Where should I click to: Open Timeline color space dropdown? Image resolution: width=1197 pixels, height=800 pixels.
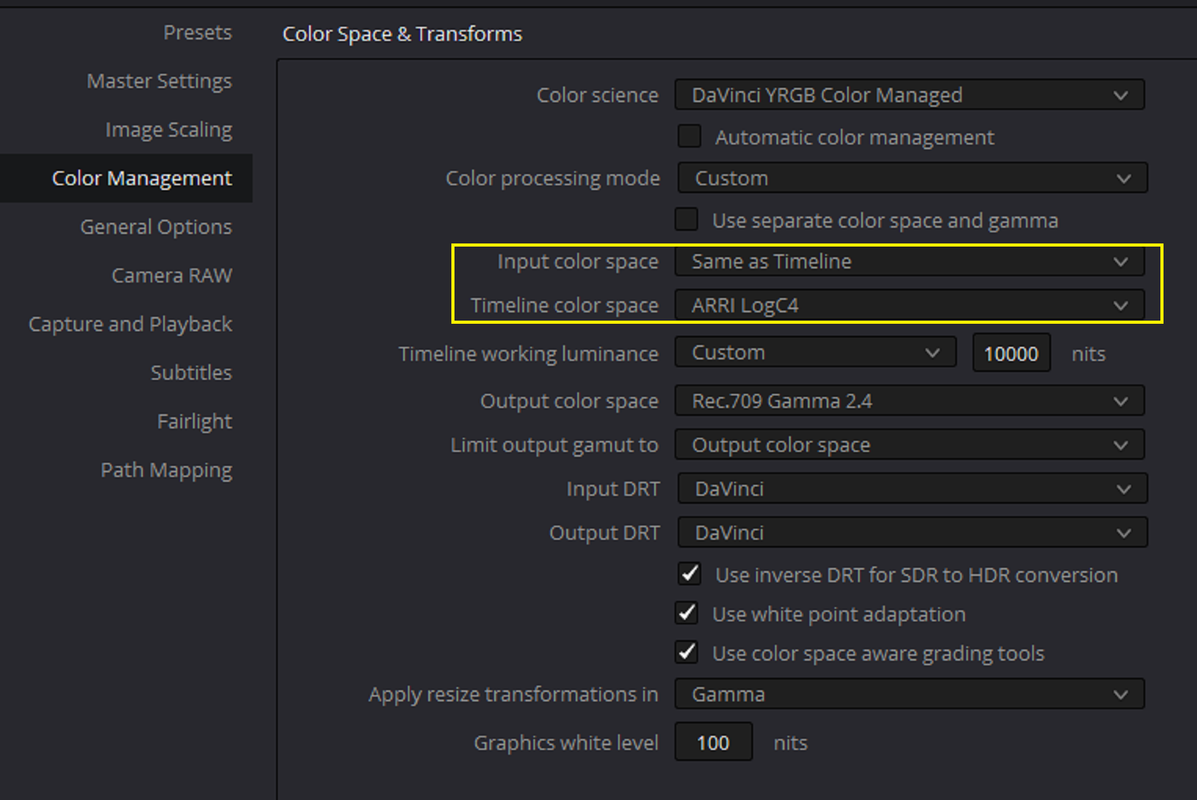pyautogui.click(x=909, y=305)
